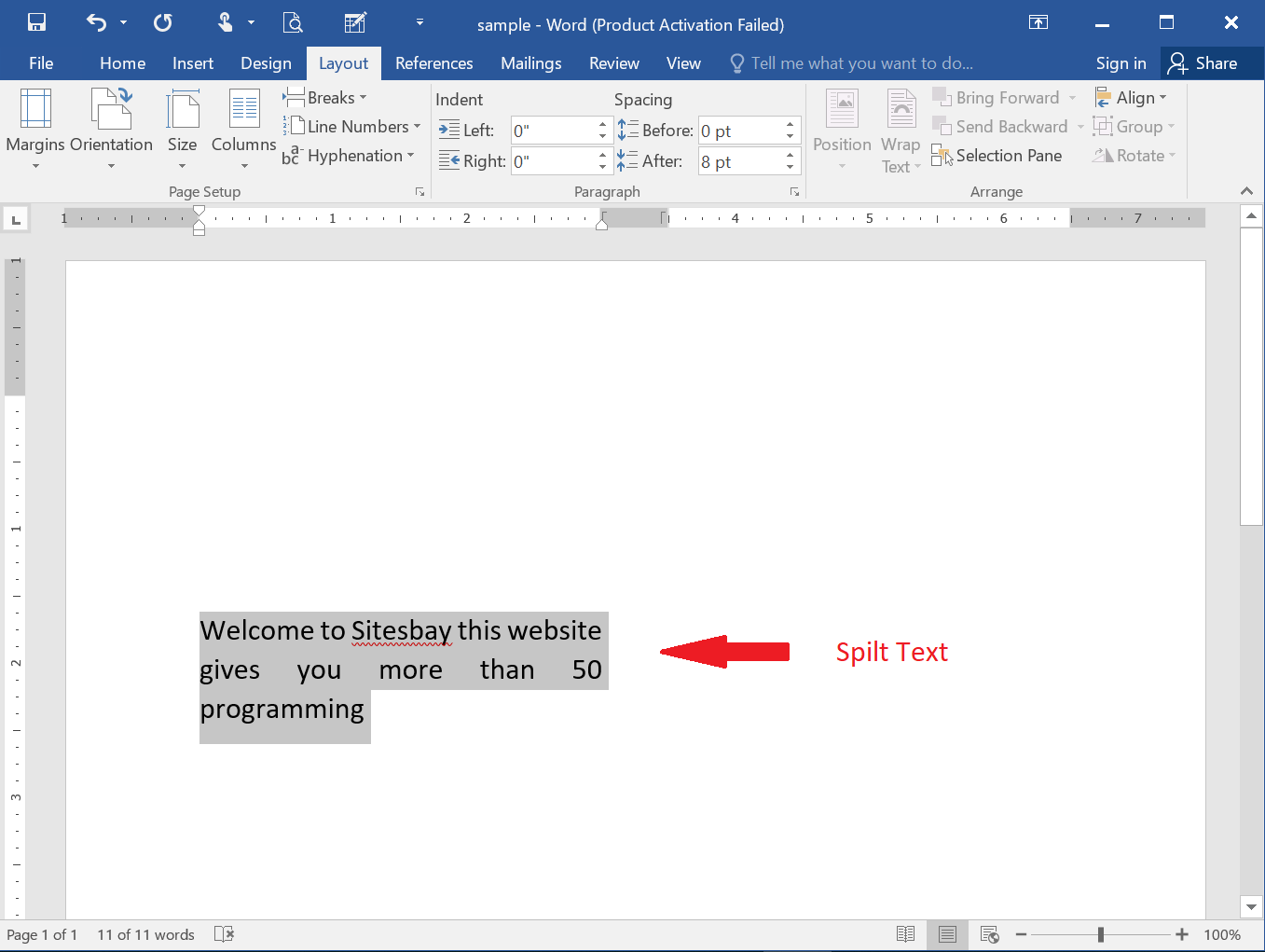
Task: Repeat the last action
Action: (x=162, y=22)
